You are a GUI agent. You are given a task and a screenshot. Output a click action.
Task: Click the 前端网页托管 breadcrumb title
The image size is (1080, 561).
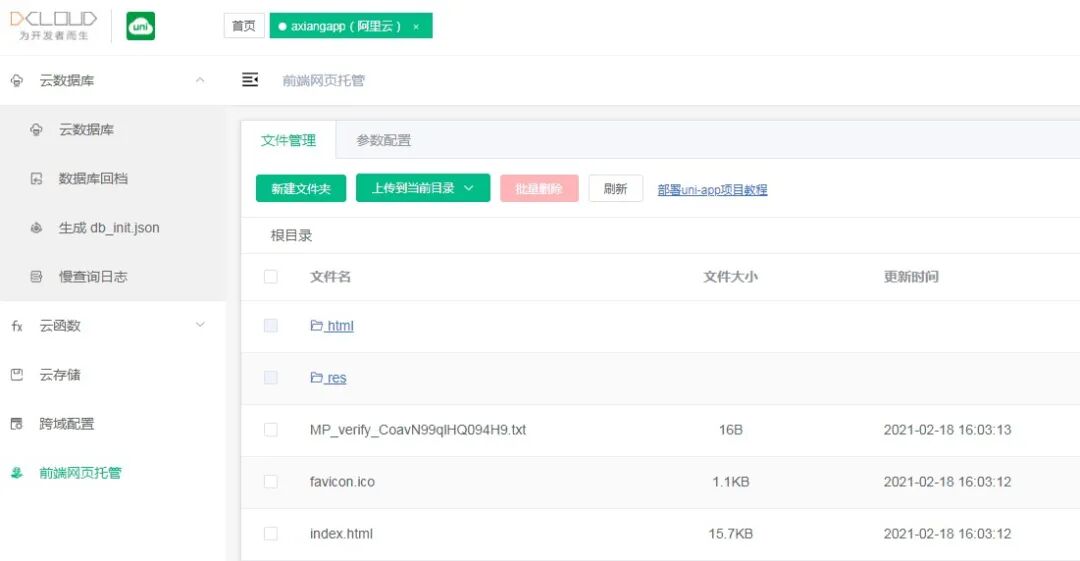tap(324, 80)
